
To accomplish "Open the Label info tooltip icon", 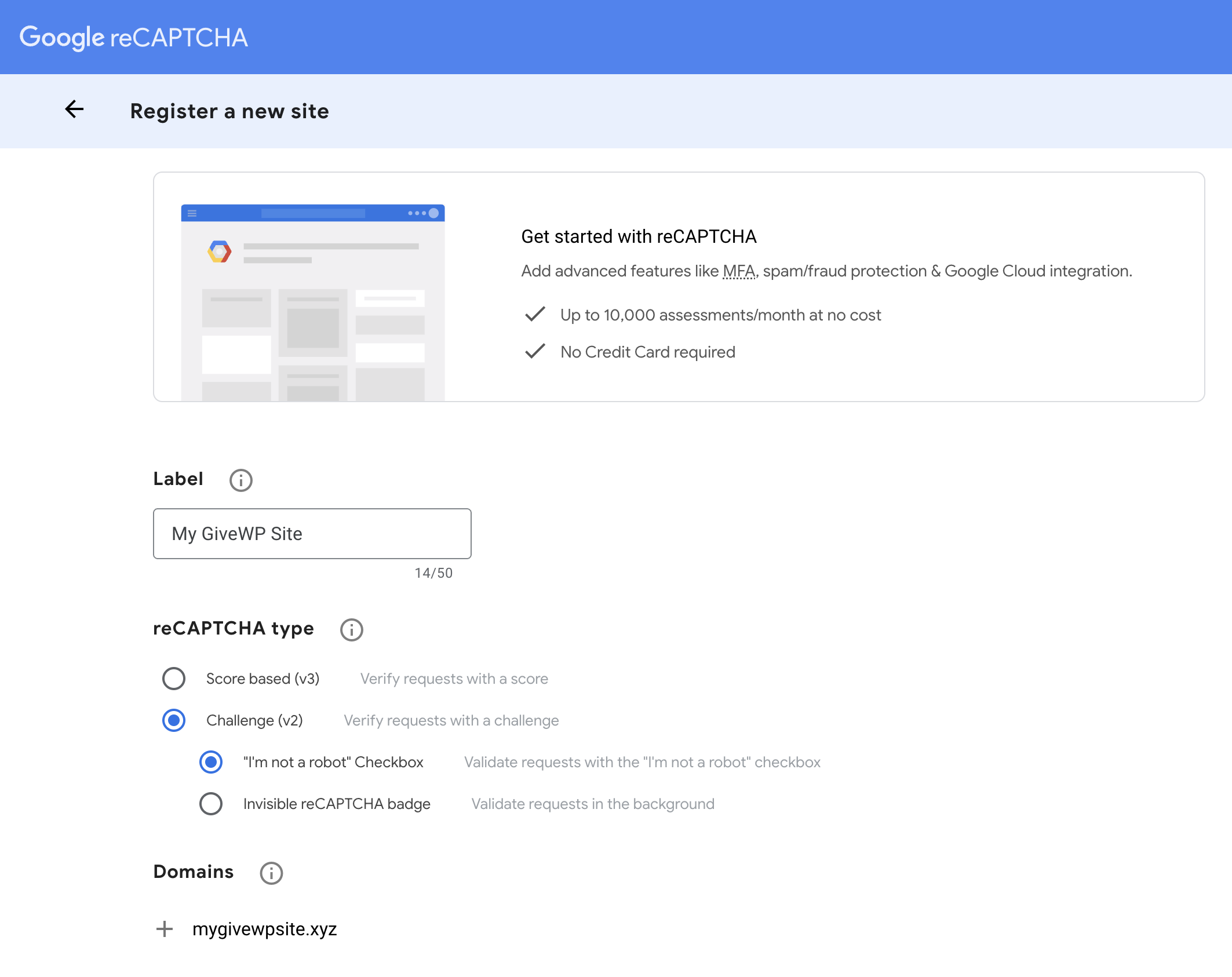I will tap(240, 480).
